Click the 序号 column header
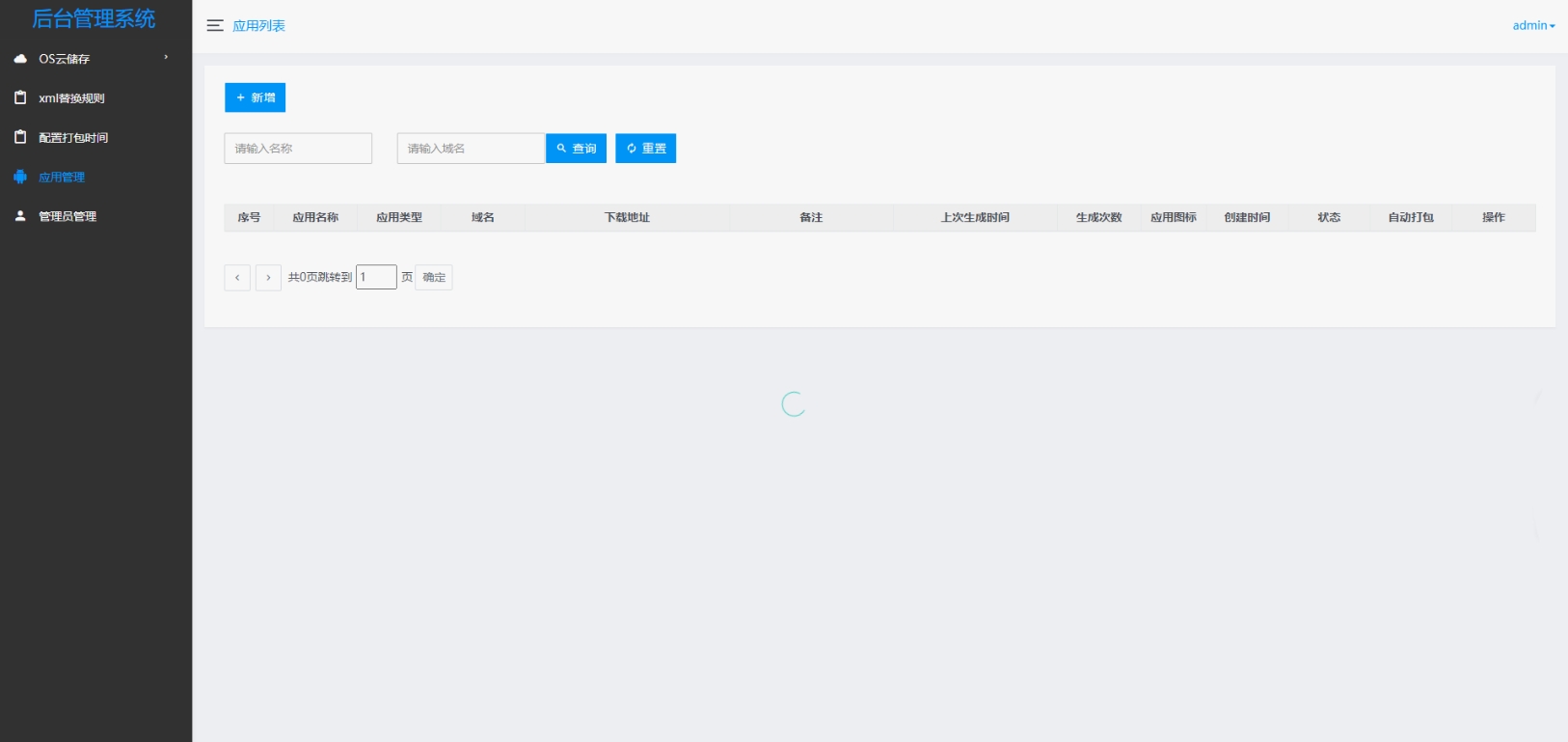This screenshot has width=1568, height=742. (249, 218)
